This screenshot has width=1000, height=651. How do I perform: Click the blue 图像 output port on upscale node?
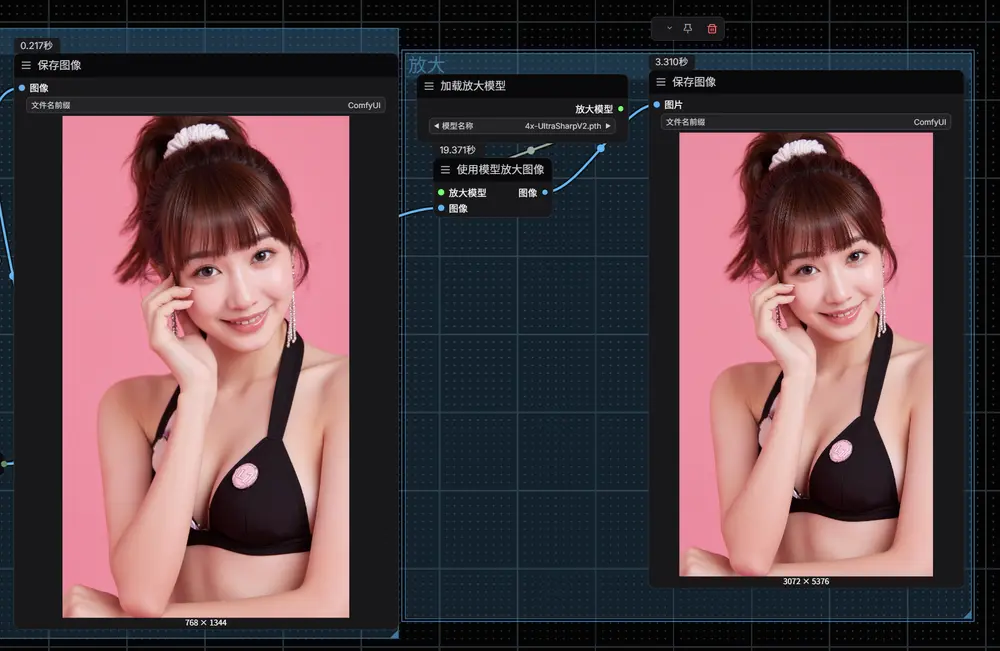pyautogui.click(x=545, y=192)
